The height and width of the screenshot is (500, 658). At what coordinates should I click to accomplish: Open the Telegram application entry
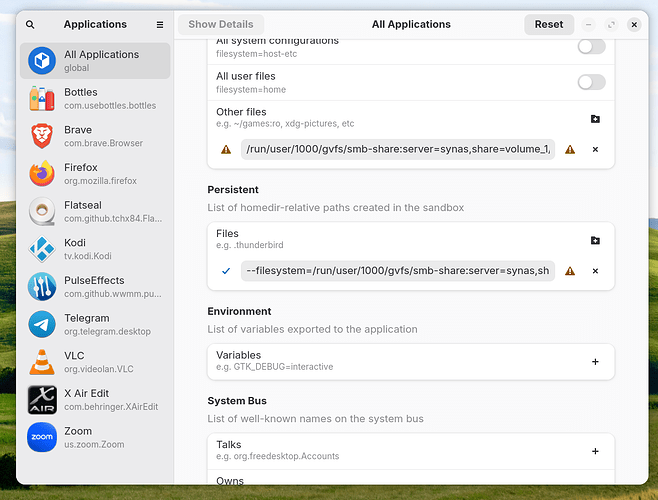point(96,324)
